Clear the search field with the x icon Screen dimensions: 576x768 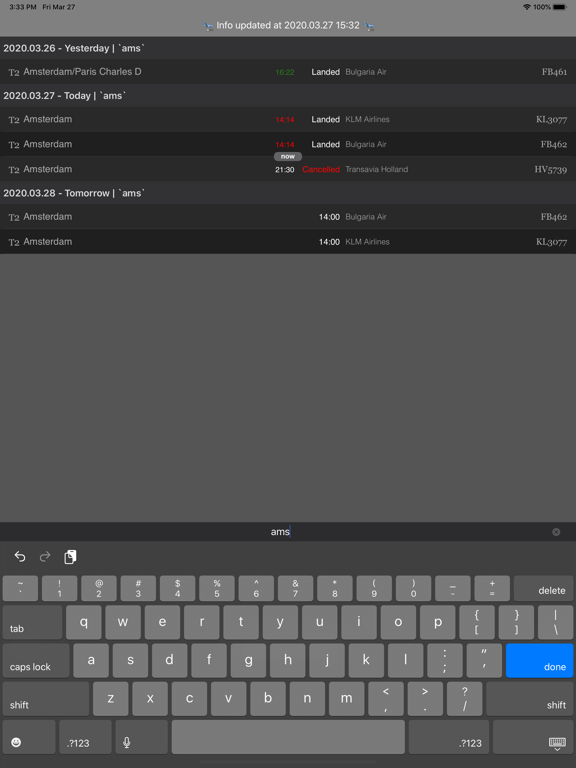point(556,532)
